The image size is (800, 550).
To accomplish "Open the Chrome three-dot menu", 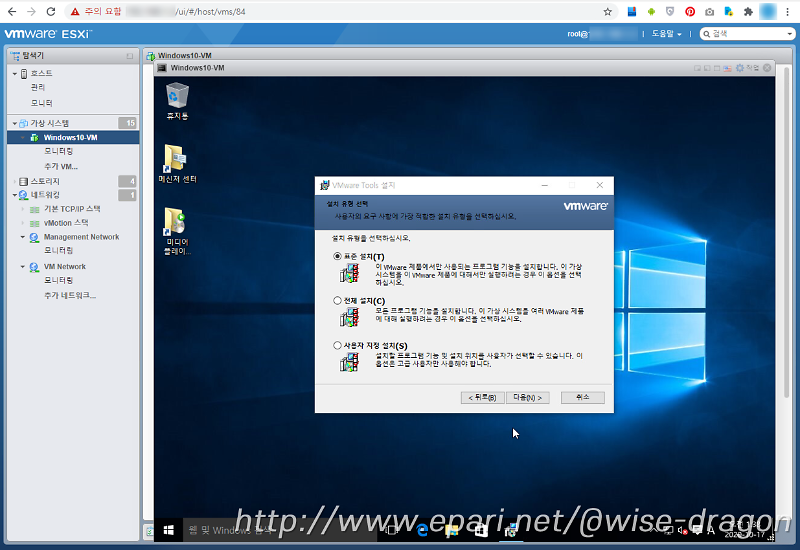I will click(787, 12).
